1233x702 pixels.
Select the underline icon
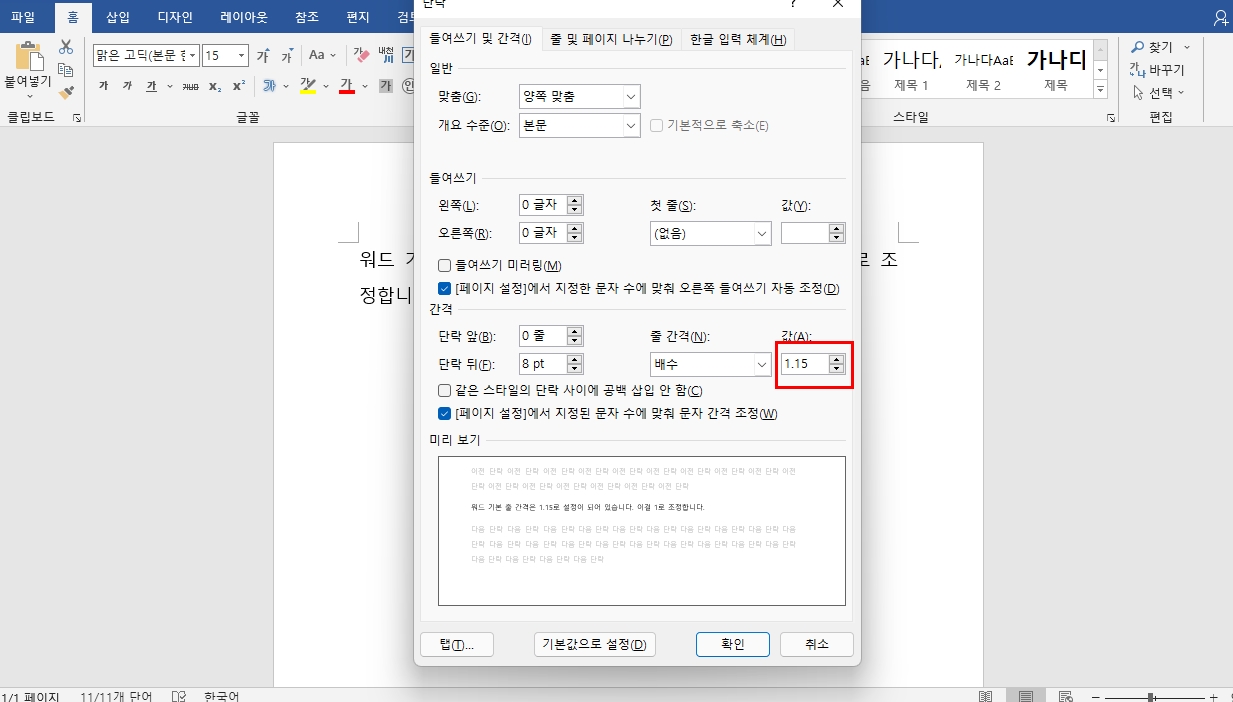pyautogui.click(x=152, y=87)
